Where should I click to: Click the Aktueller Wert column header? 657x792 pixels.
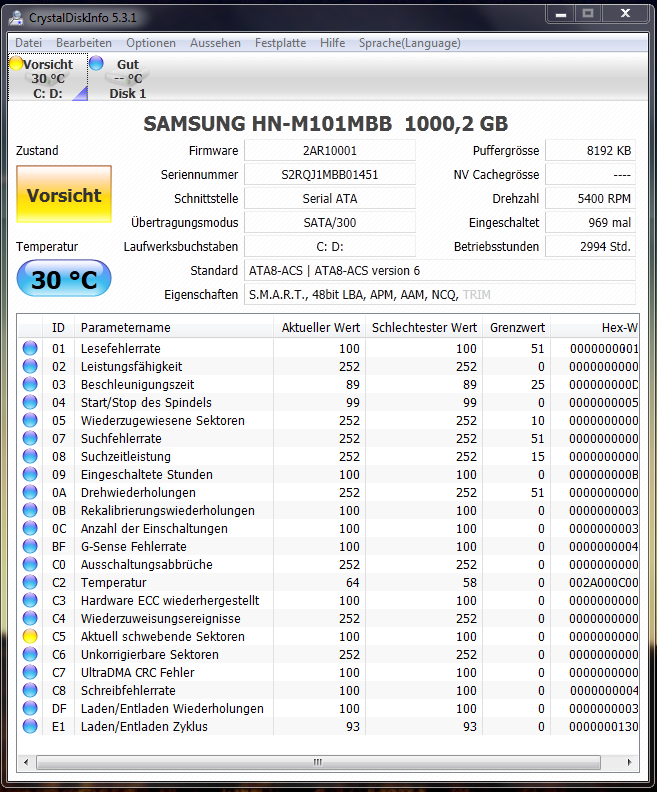click(320, 328)
